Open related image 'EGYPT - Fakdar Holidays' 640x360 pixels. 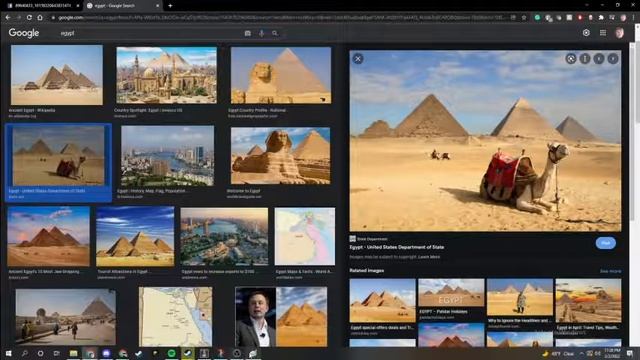(451, 293)
